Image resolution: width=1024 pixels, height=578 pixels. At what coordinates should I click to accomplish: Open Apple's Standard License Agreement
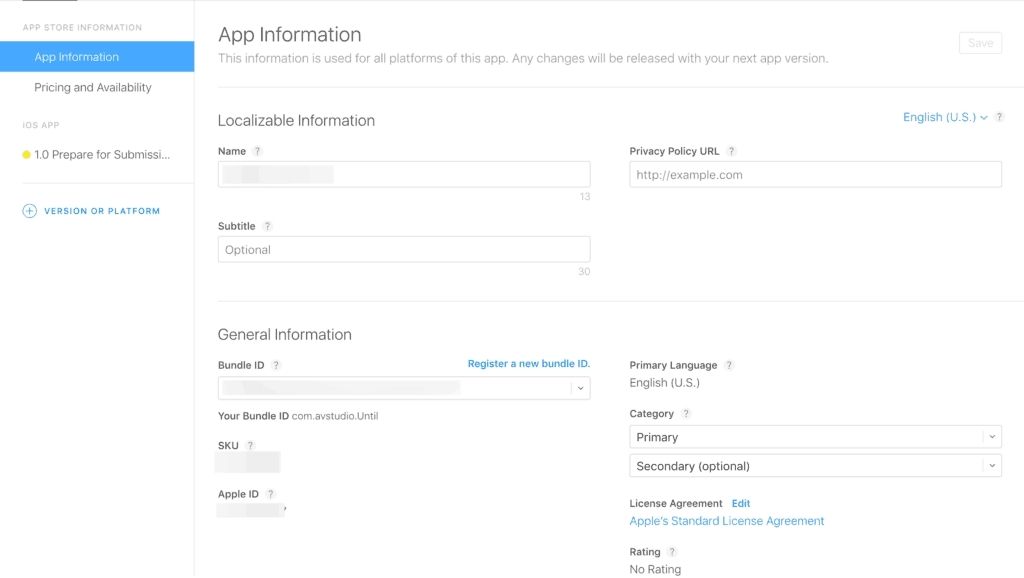(x=725, y=521)
